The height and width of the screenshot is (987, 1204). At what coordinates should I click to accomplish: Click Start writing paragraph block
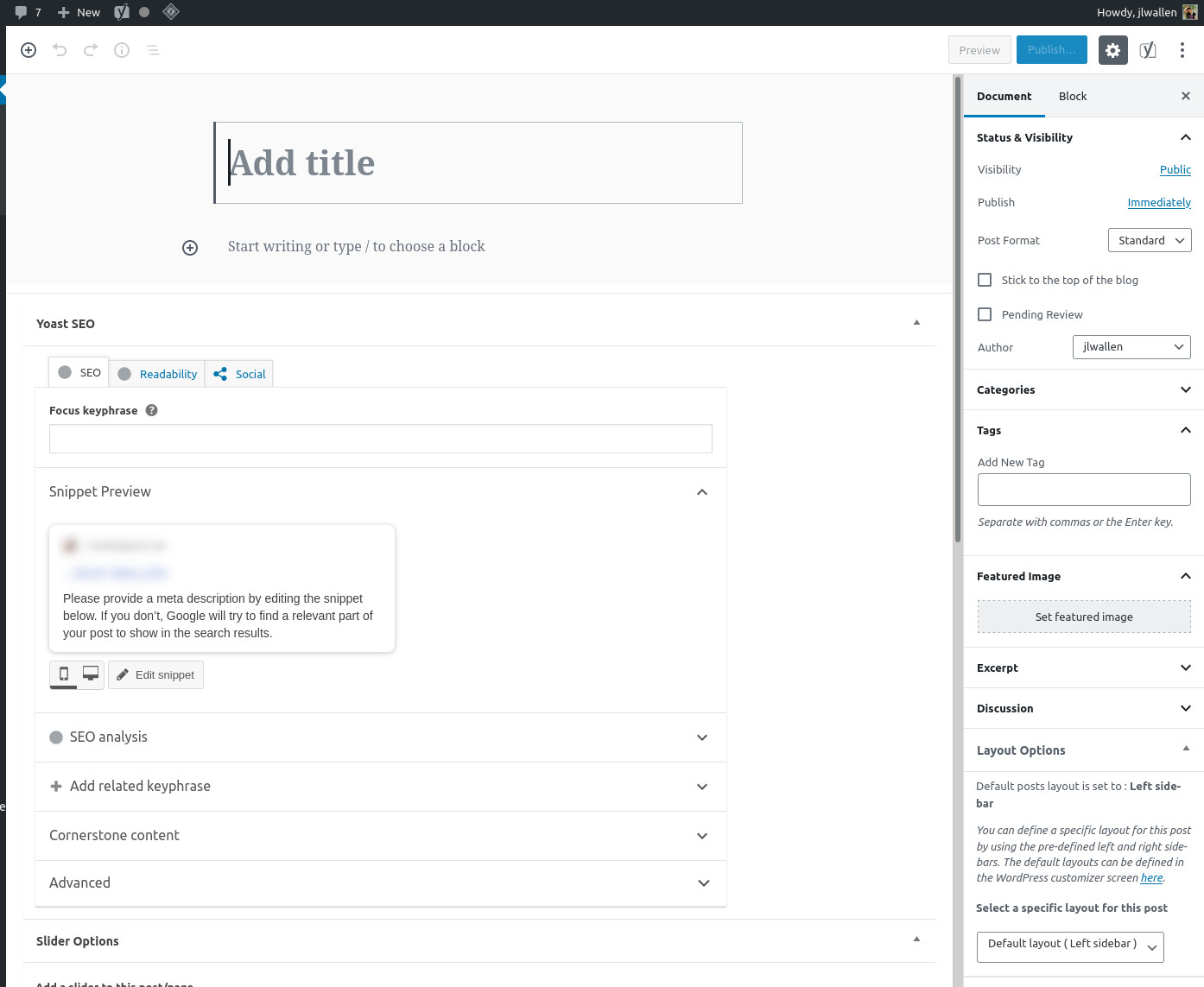[x=356, y=246]
